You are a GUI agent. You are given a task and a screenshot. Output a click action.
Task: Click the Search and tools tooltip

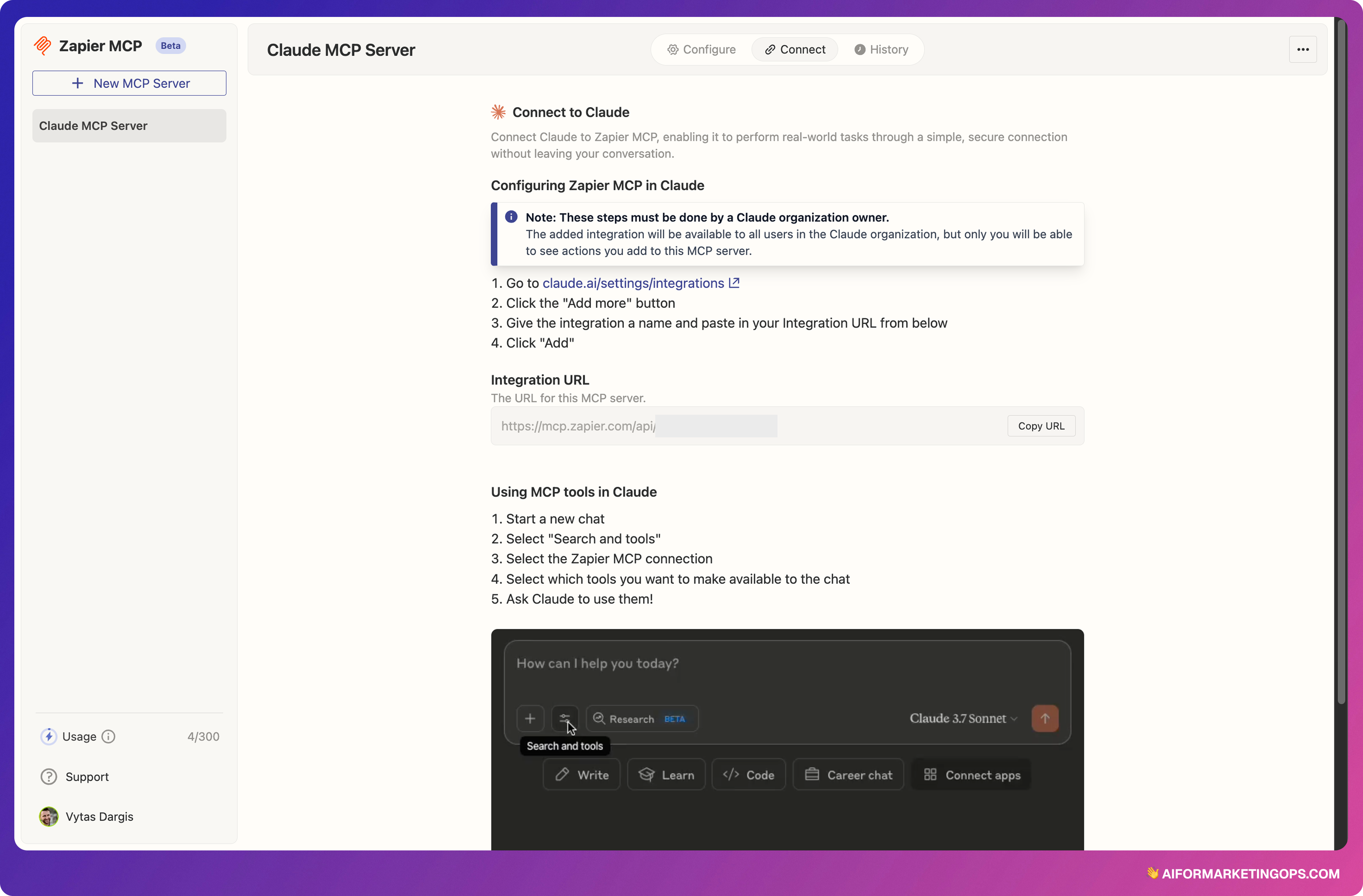(565, 746)
